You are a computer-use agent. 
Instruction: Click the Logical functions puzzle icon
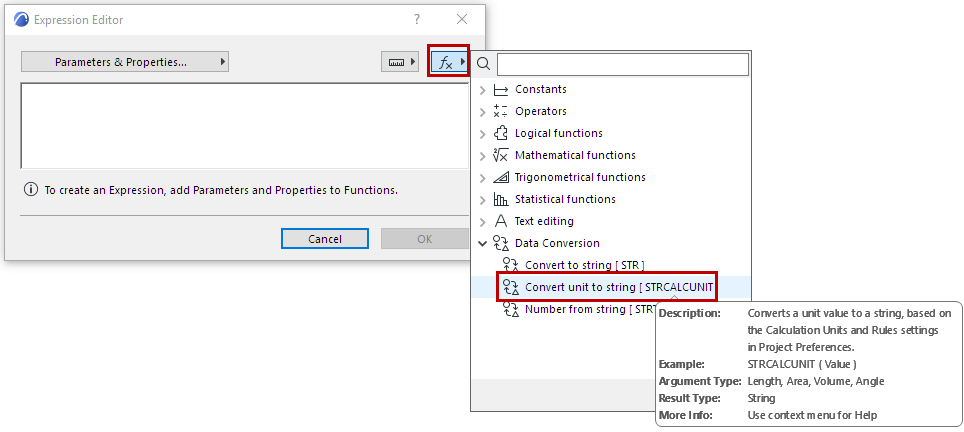501,134
